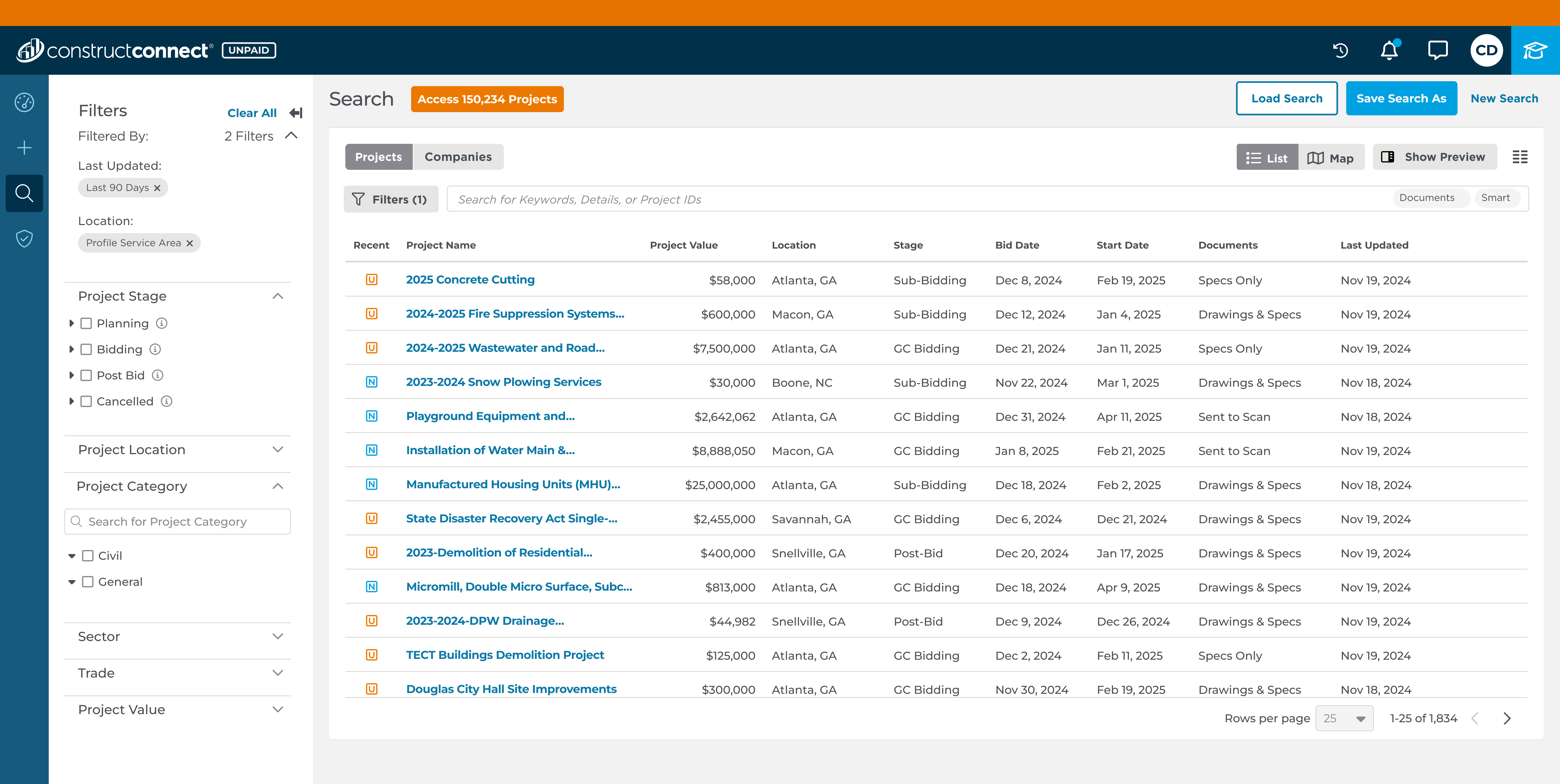This screenshot has width=1560, height=784.
Task: Open the shield icon in left sidebar
Action: click(x=24, y=239)
